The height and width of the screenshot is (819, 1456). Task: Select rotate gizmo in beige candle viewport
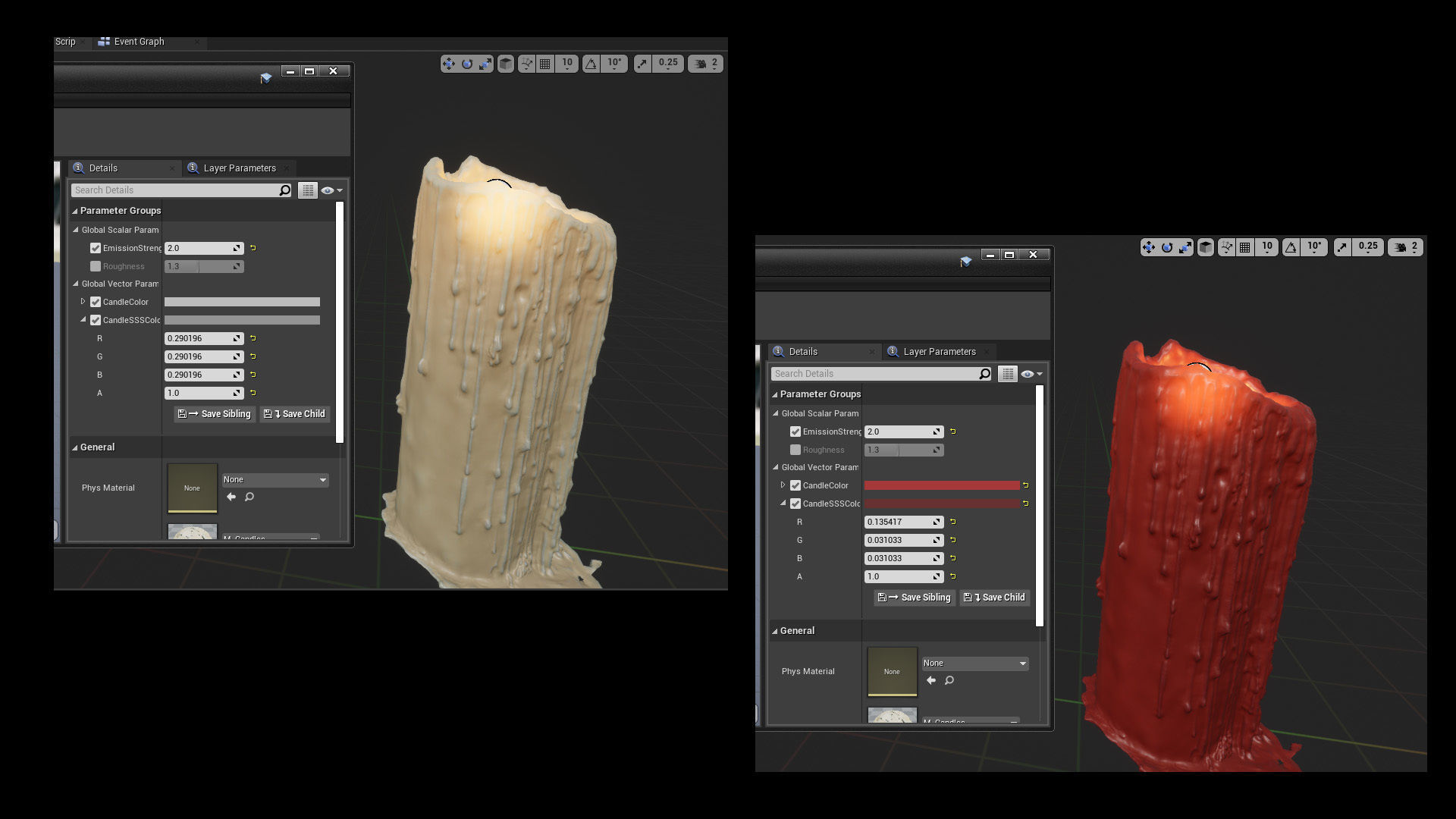pyautogui.click(x=467, y=64)
